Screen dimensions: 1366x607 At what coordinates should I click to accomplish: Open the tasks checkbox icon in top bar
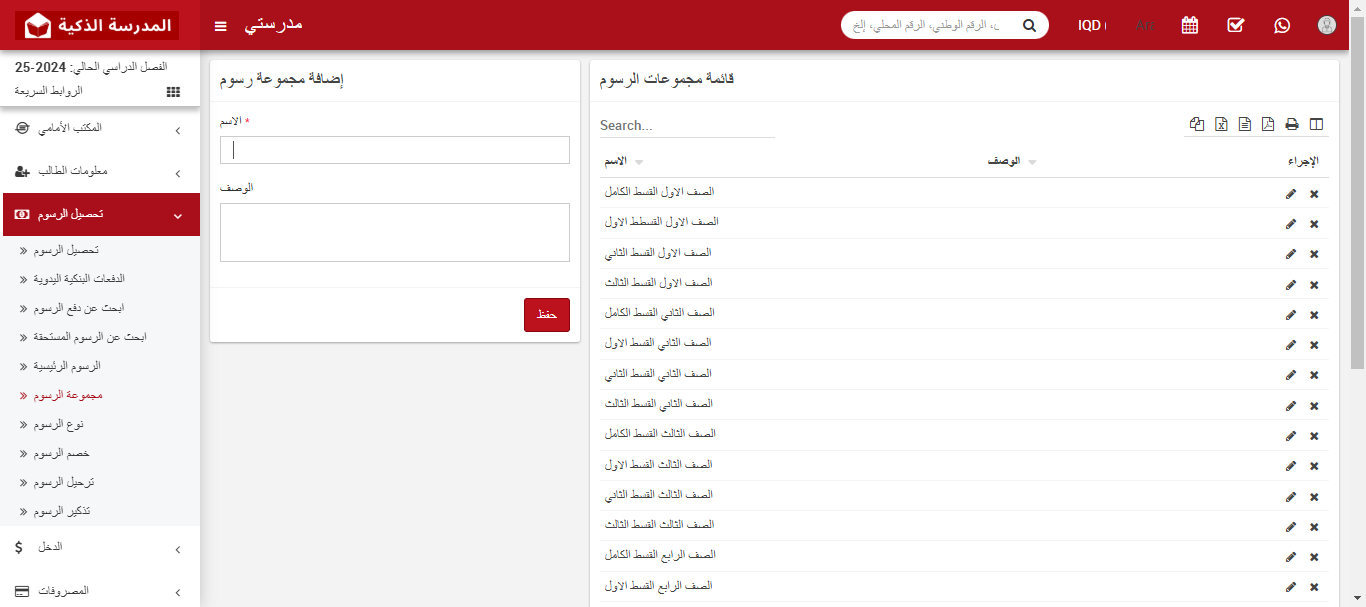click(x=1235, y=24)
